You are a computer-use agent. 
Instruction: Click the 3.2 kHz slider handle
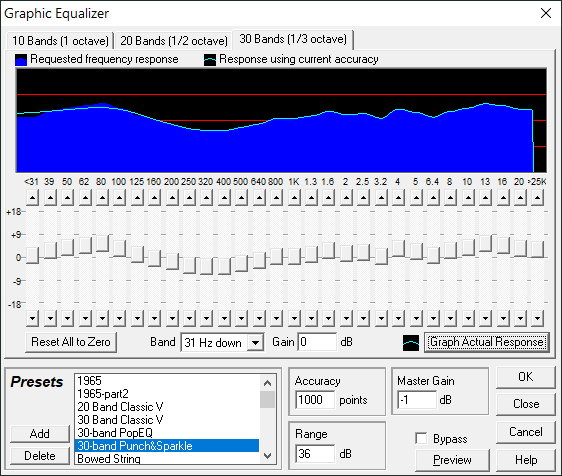point(381,256)
